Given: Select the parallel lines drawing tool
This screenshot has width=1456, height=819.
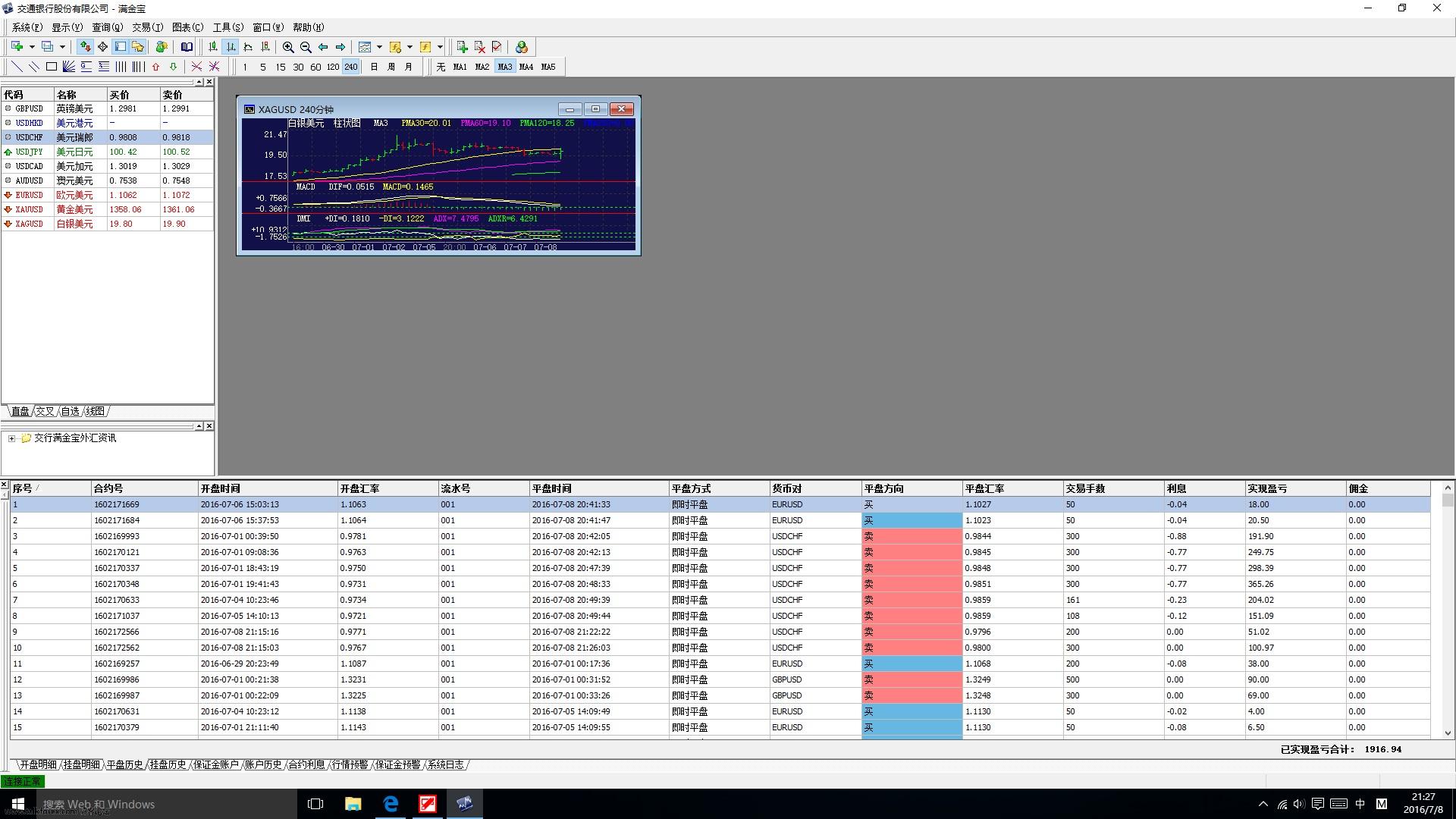Looking at the screenshot, I should click(x=34, y=67).
